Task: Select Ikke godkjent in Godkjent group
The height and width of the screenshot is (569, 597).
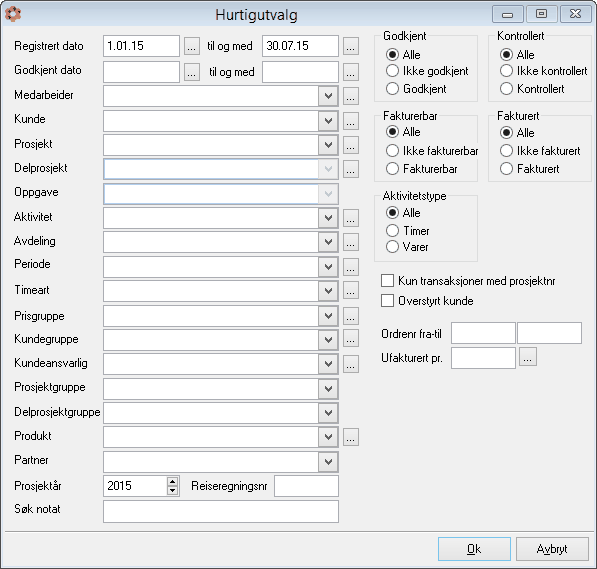Action: click(x=427, y=71)
